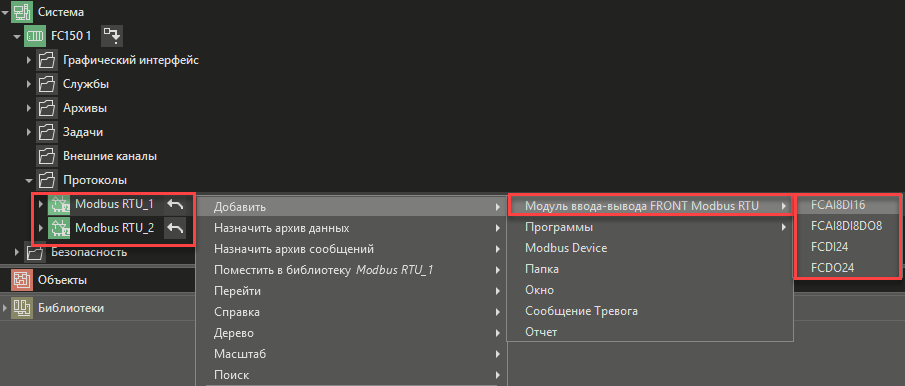The width and height of the screenshot is (905, 386).
Task: Open the Библиотеки section label
Action: click(x=71, y=308)
